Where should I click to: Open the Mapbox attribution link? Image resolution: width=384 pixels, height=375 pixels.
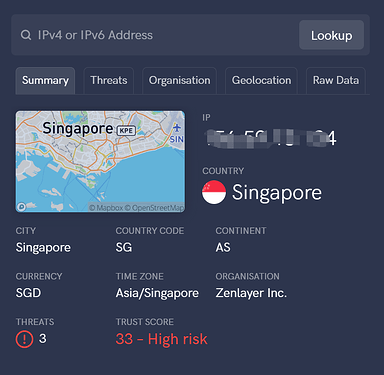106,208
